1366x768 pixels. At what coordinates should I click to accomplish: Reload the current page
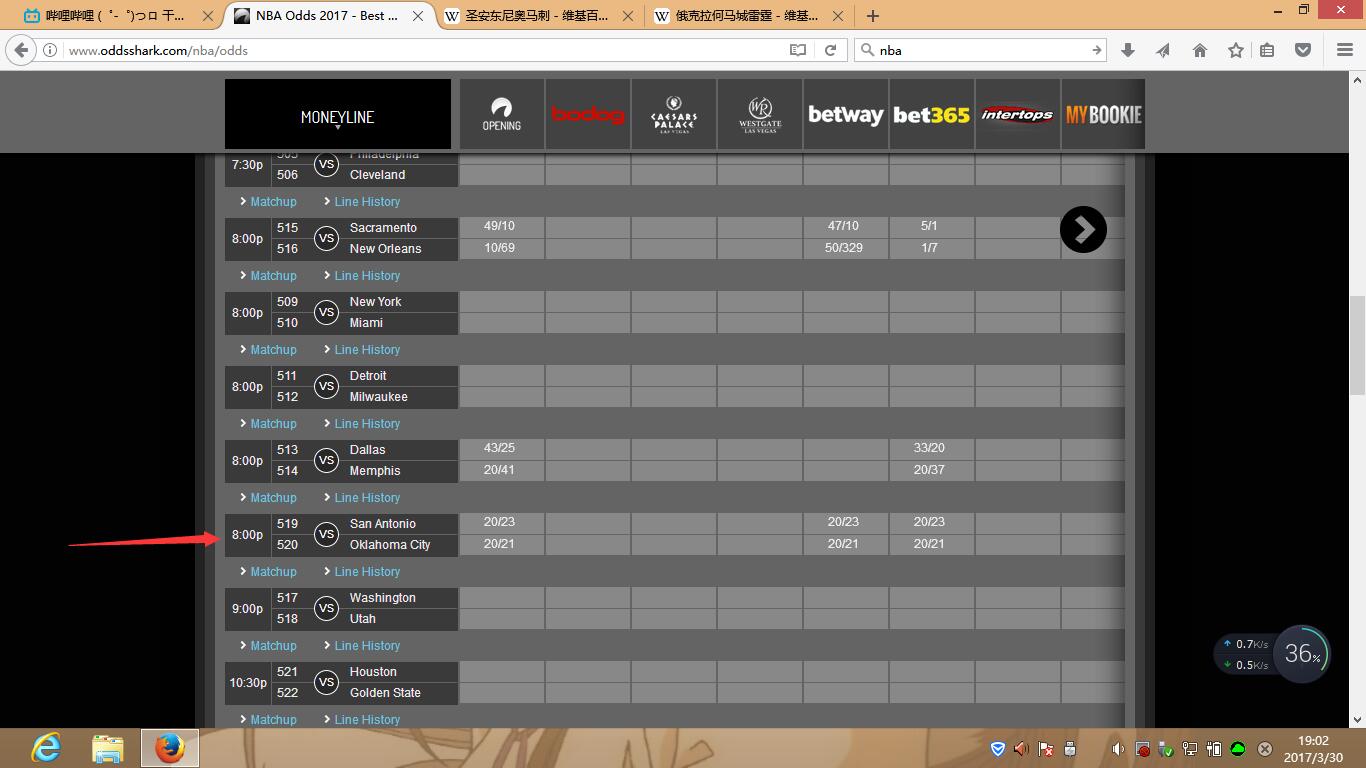(830, 50)
